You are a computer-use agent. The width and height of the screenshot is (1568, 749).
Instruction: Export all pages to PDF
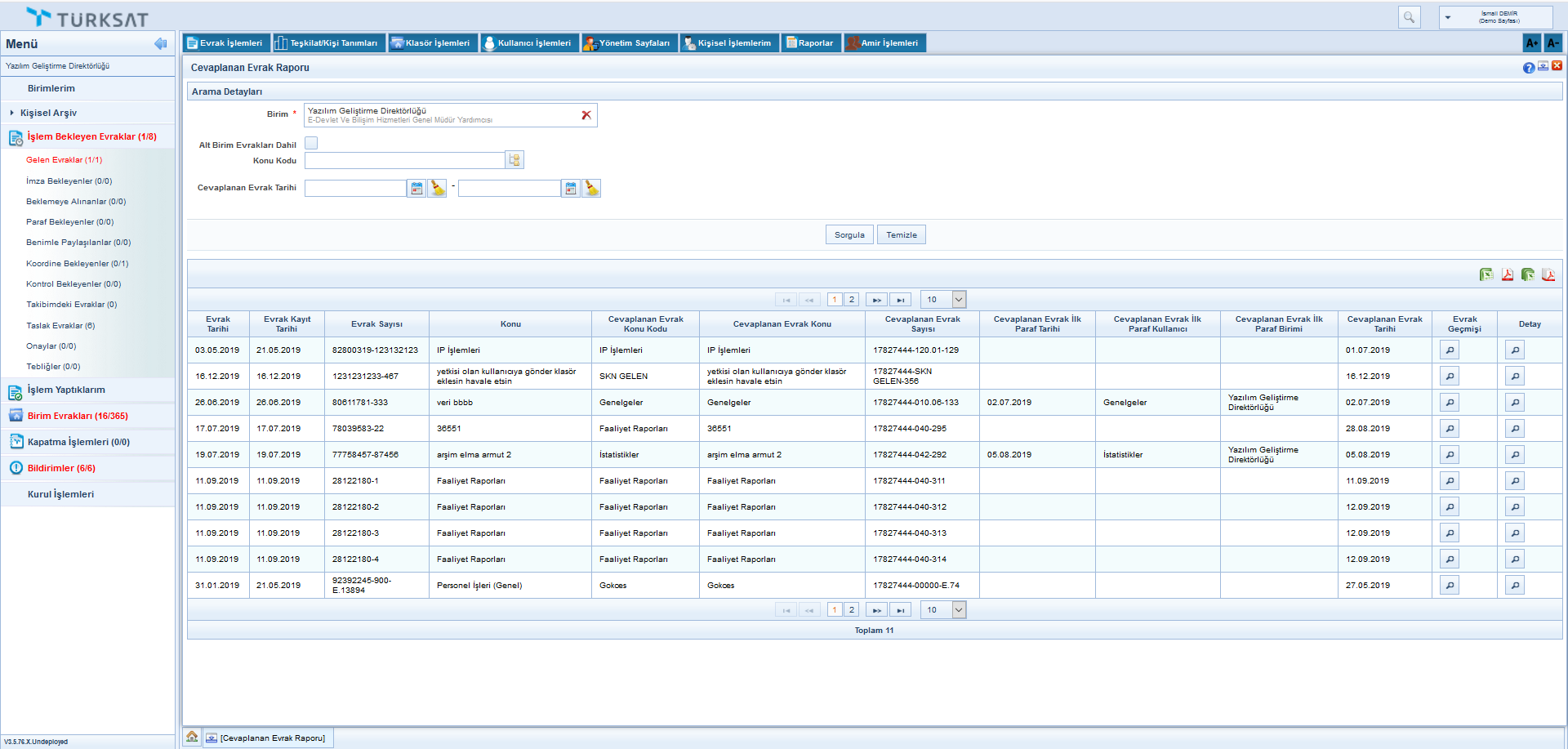1548,275
